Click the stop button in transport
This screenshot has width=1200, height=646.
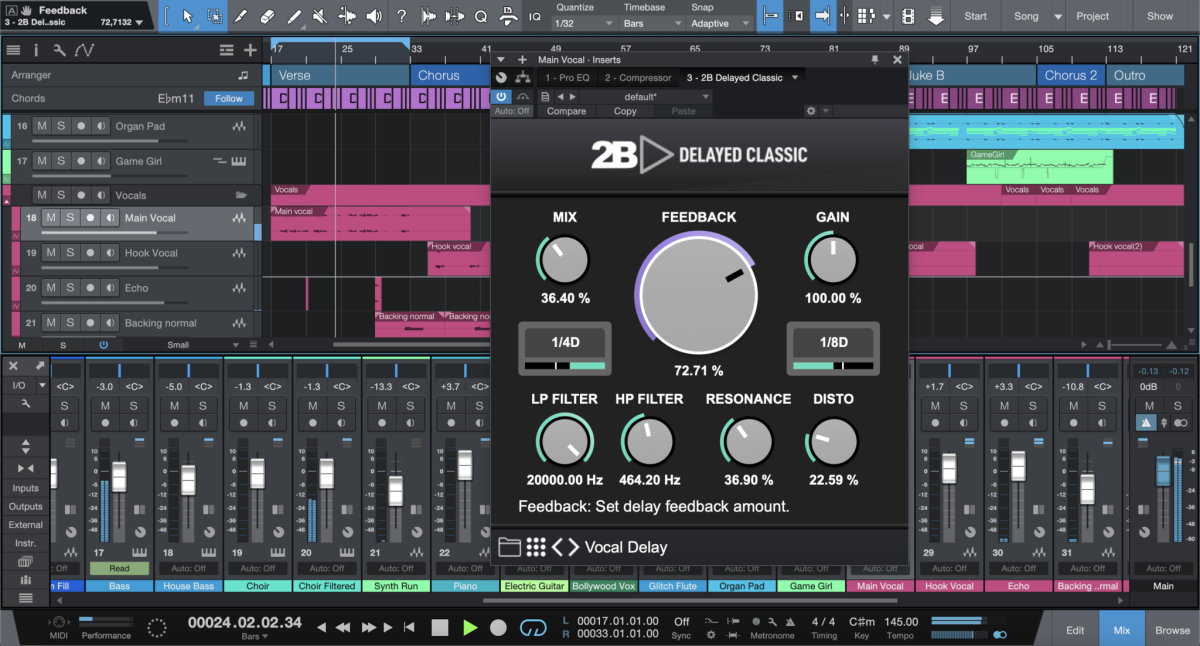click(440, 628)
